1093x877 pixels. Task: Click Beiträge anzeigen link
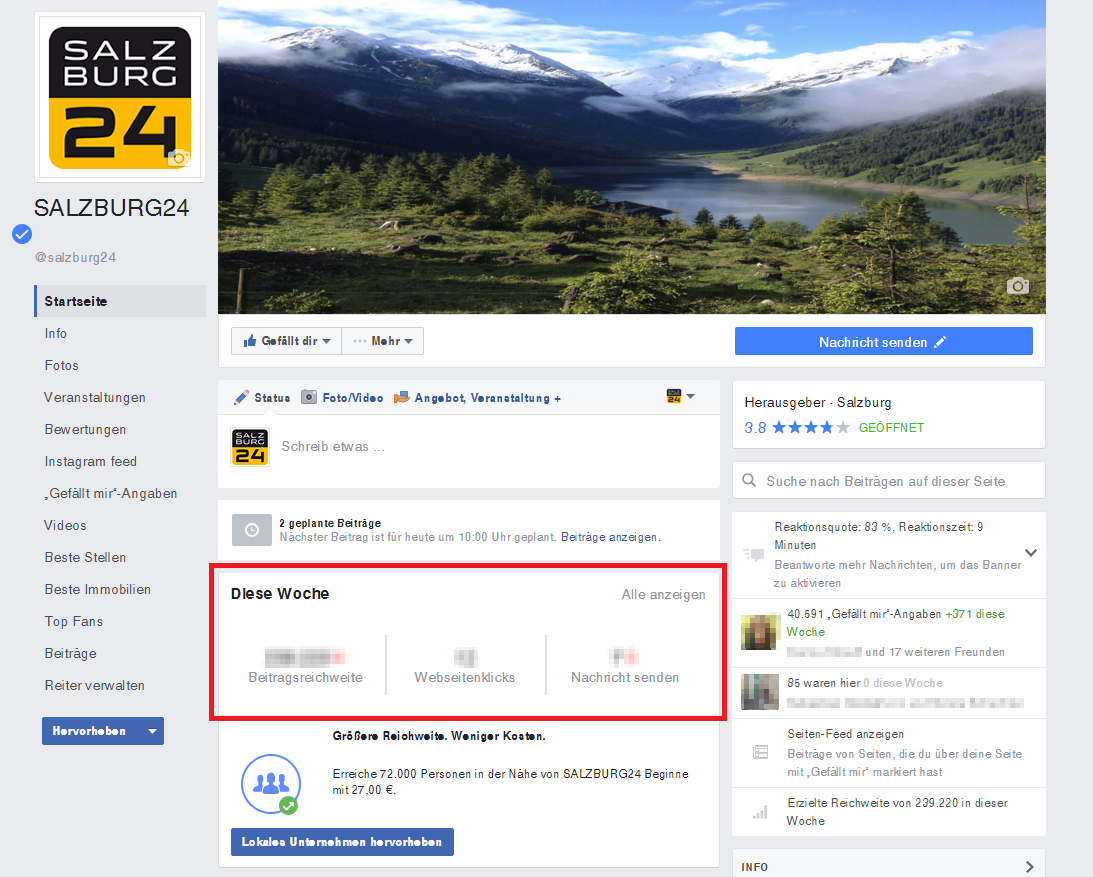pyautogui.click(x=609, y=537)
